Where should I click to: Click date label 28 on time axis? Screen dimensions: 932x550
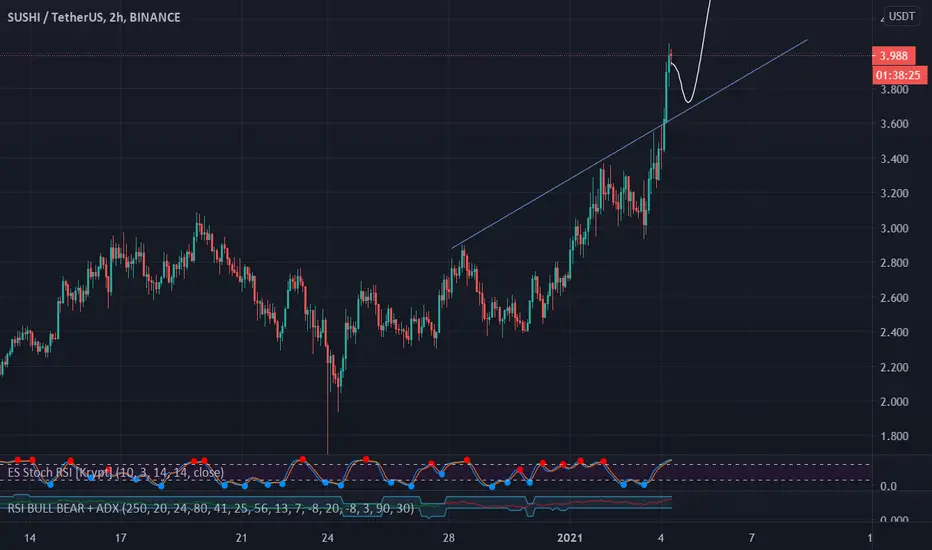pos(449,538)
